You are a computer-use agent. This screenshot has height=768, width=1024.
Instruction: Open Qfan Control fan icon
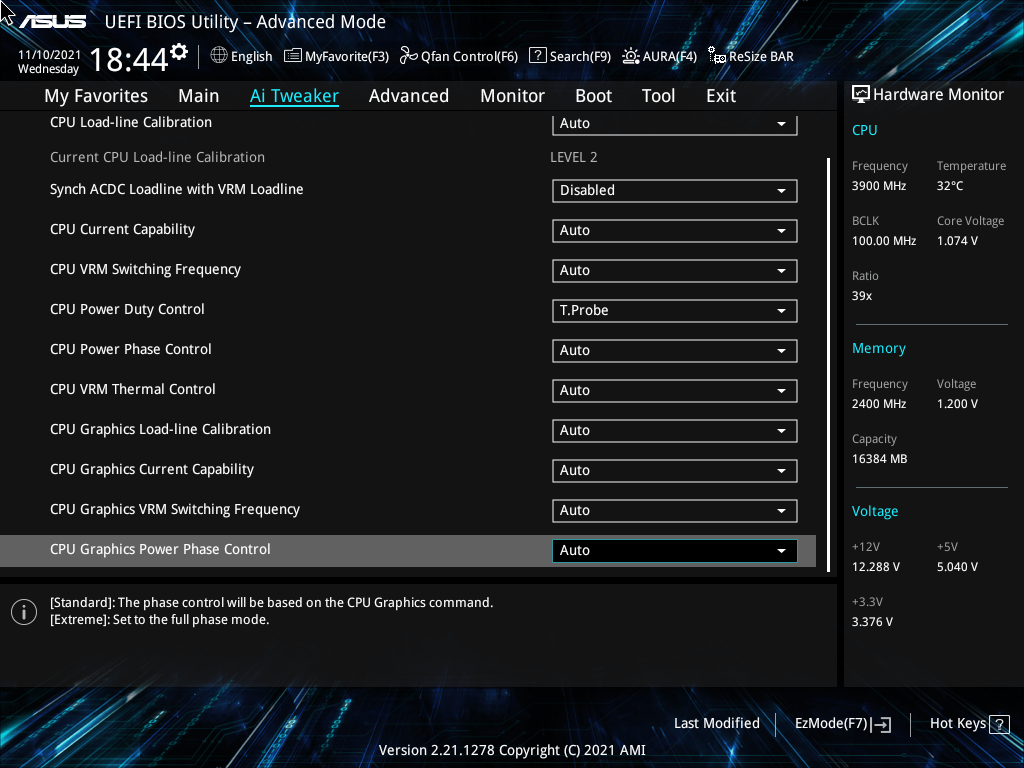click(409, 56)
